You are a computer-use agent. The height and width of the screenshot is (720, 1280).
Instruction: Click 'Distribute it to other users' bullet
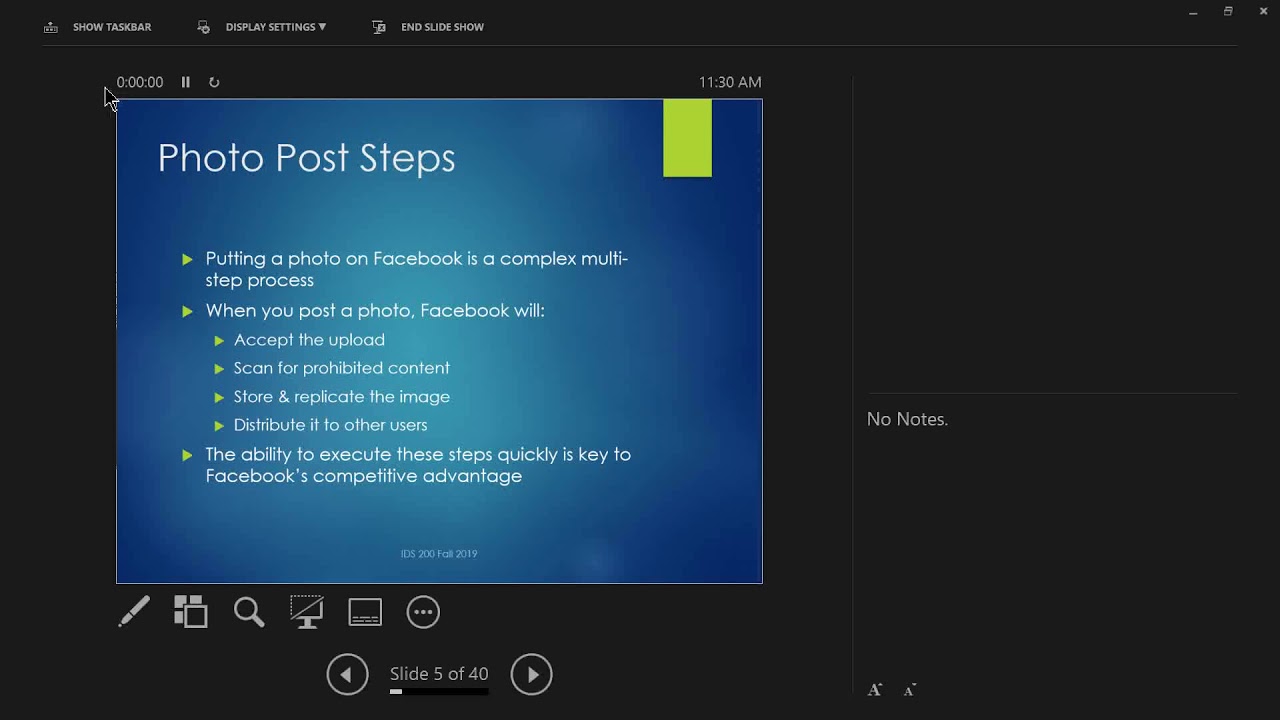[x=331, y=425]
